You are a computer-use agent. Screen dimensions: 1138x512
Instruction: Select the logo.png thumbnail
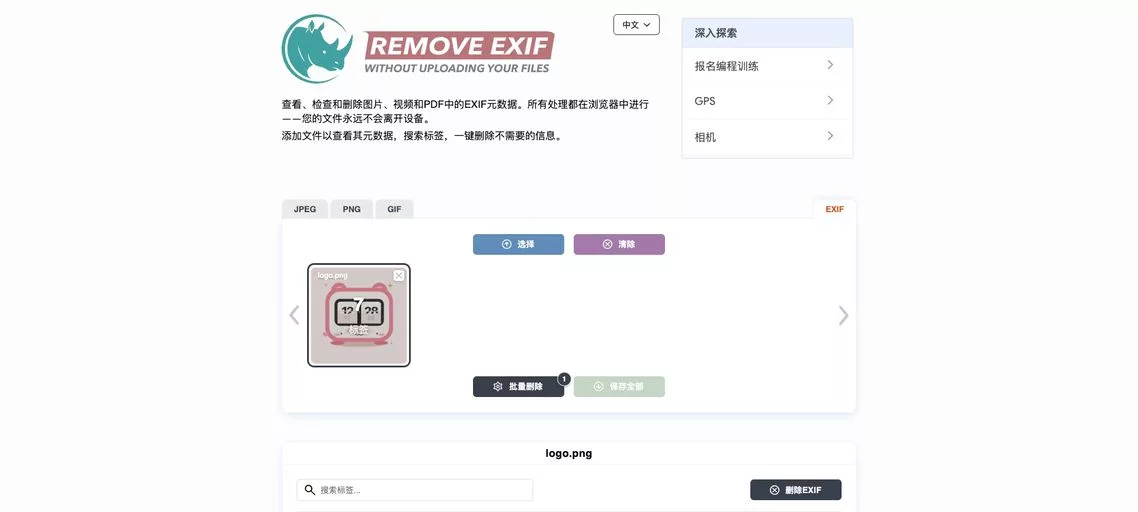click(x=359, y=315)
